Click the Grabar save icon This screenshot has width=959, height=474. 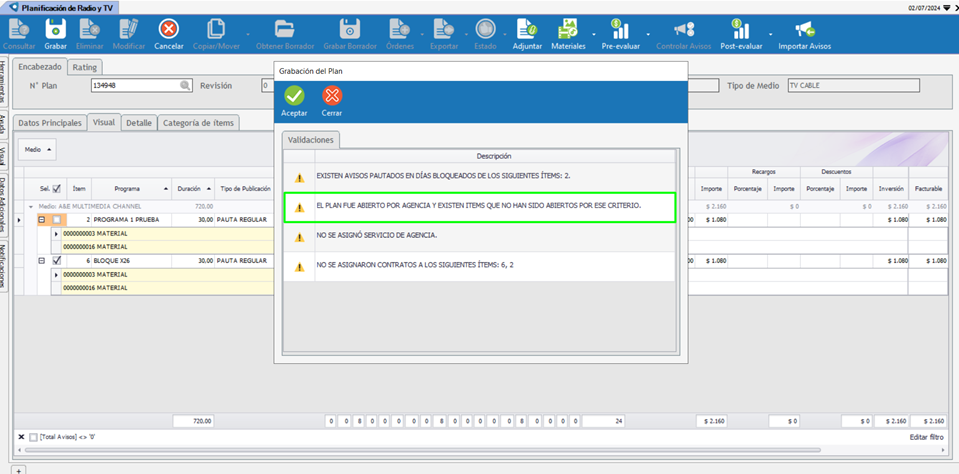pyautogui.click(x=55, y=29)
